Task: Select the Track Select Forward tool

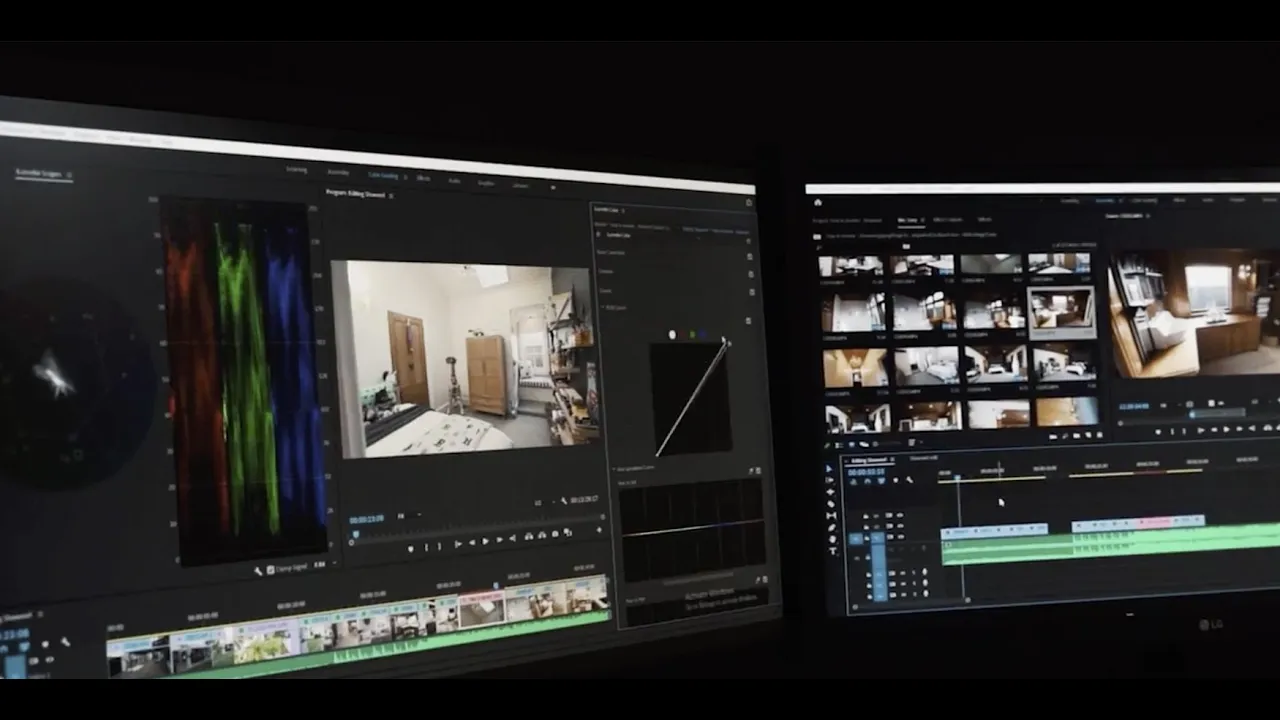Action: (830, 480)
